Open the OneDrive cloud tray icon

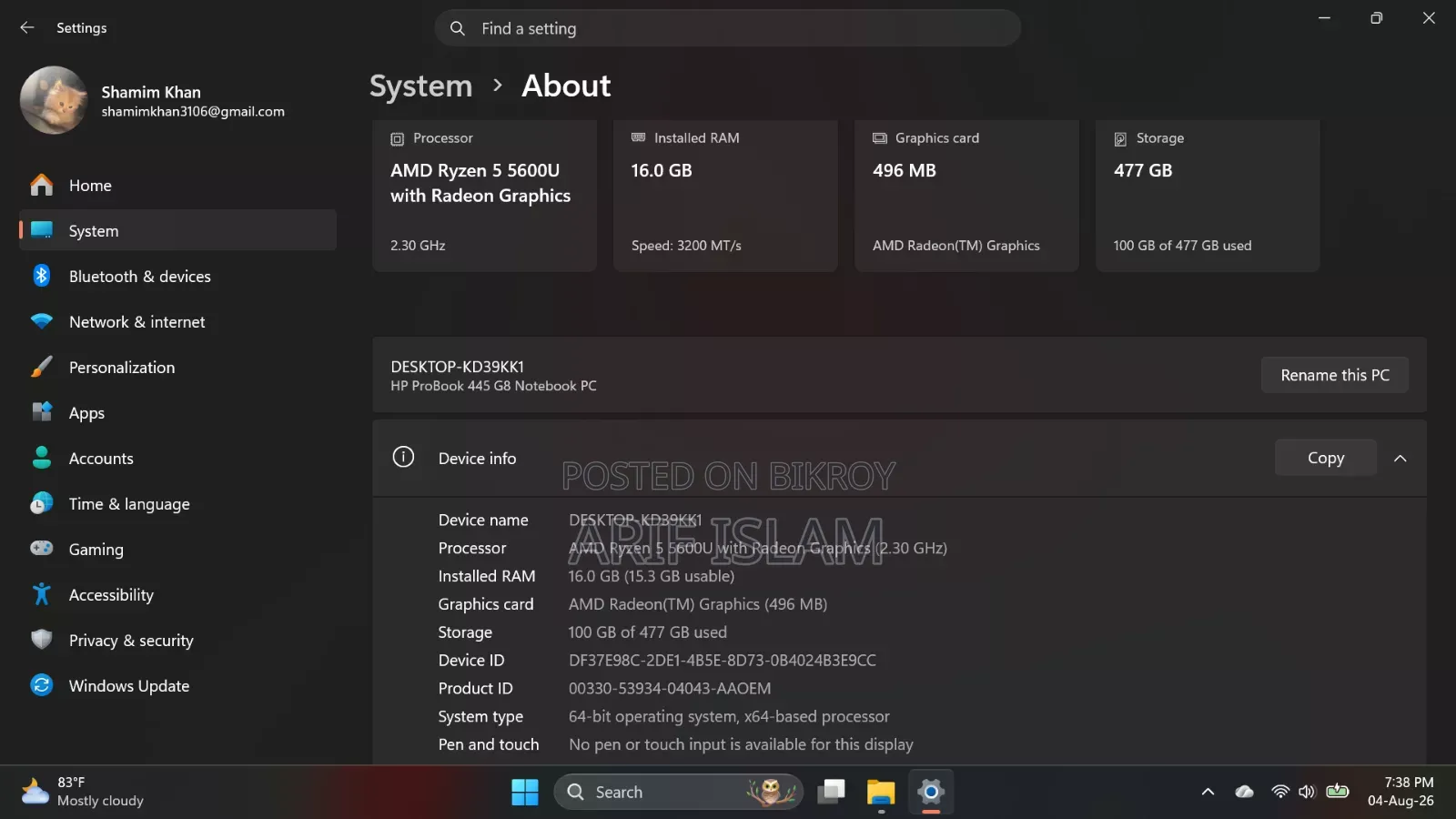point(1244,792)
